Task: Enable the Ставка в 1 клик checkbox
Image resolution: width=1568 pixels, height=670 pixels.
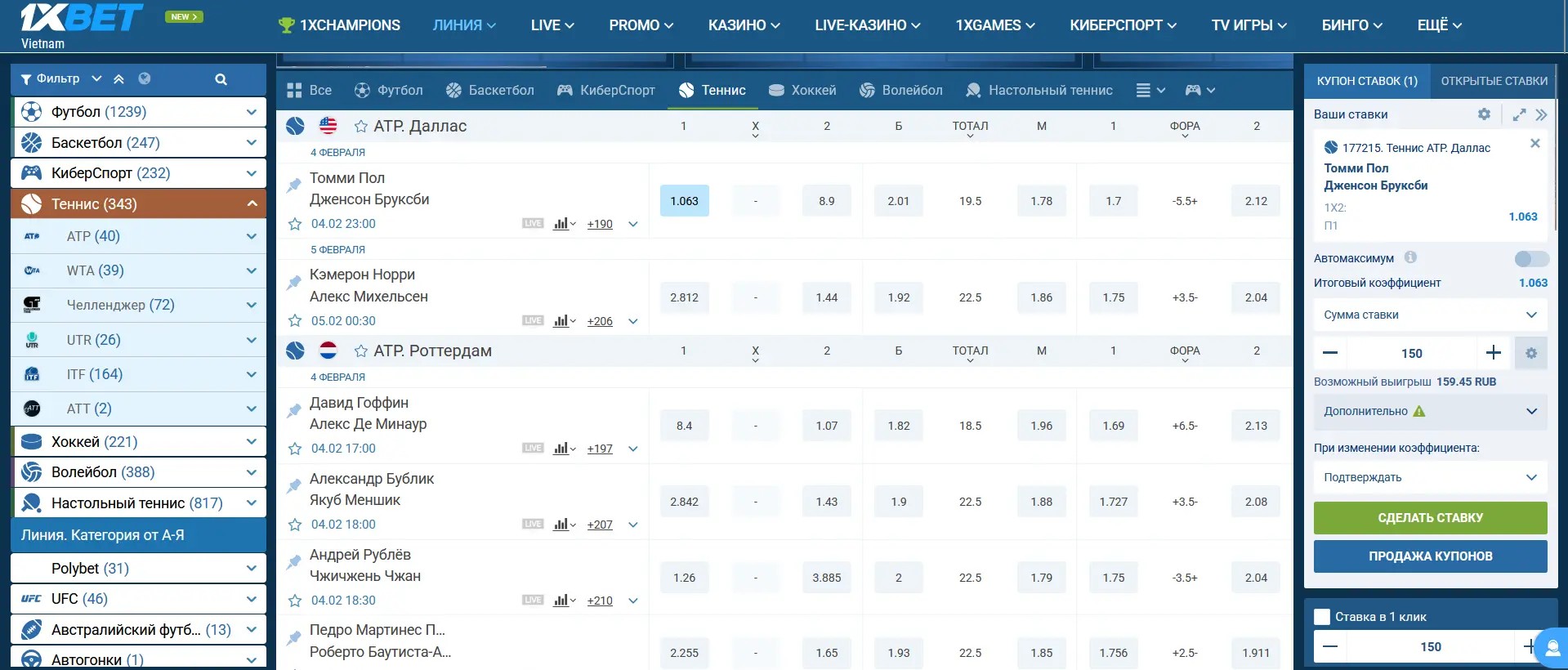Action: pyautogui.click(x=1321, y=617)
